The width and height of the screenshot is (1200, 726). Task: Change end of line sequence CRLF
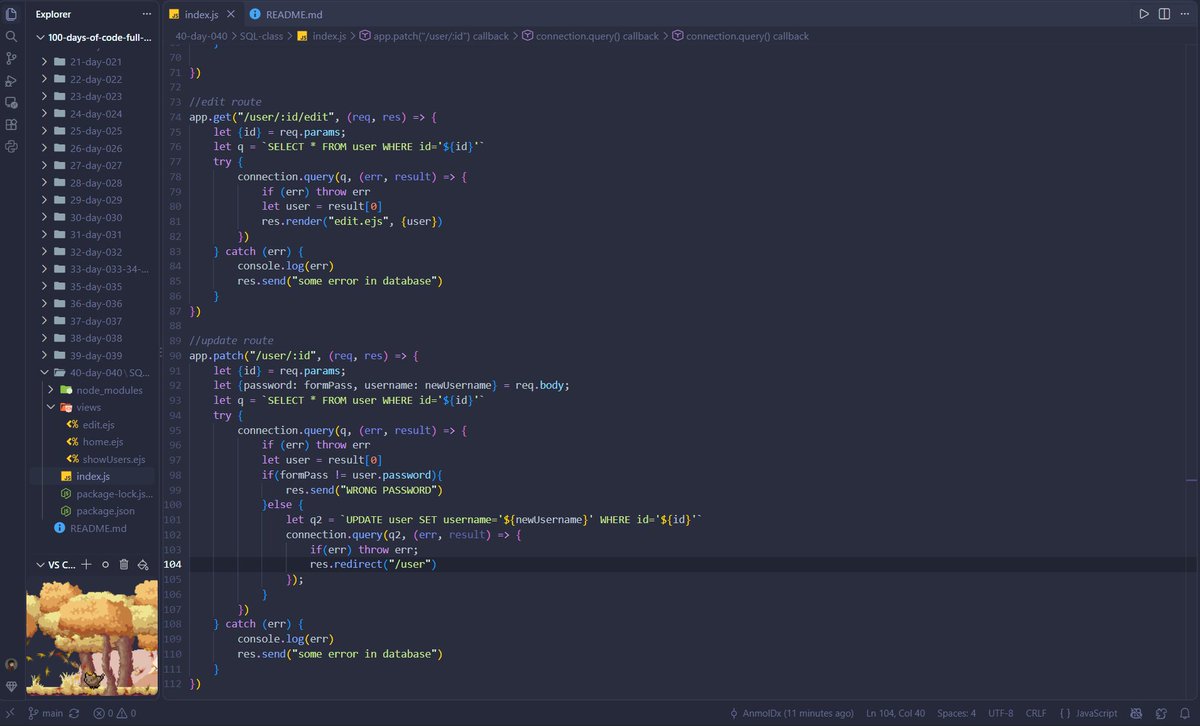1034,714
